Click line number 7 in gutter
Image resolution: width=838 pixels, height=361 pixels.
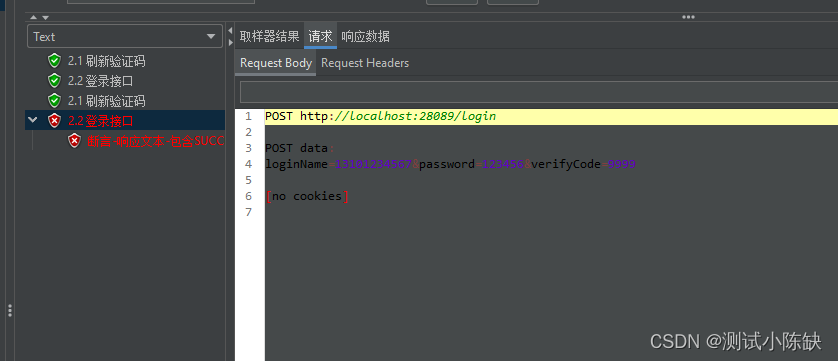tap(248, 212)
